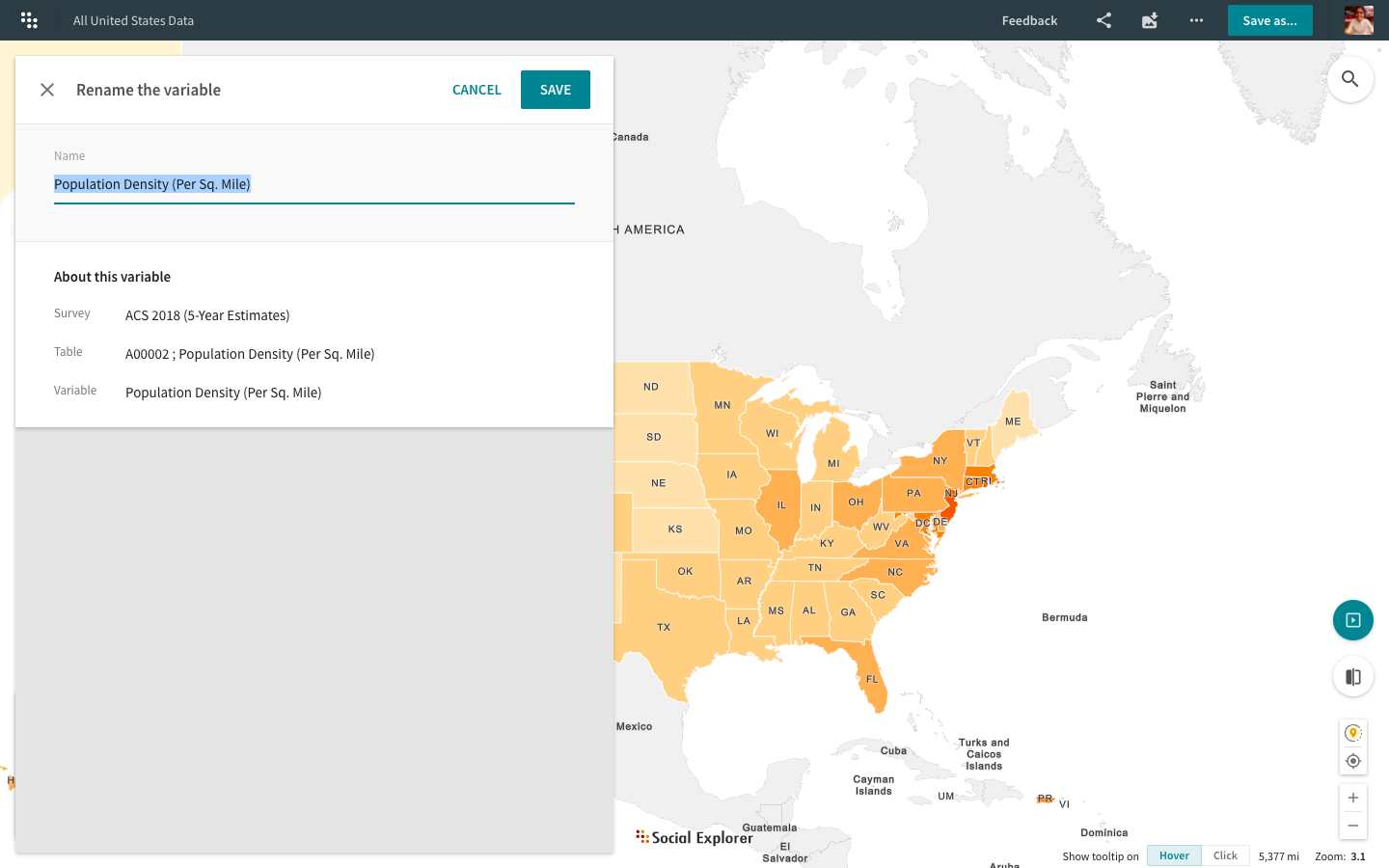Open the All United States Data project title
1389x868 pixels.
click(133, 19)
